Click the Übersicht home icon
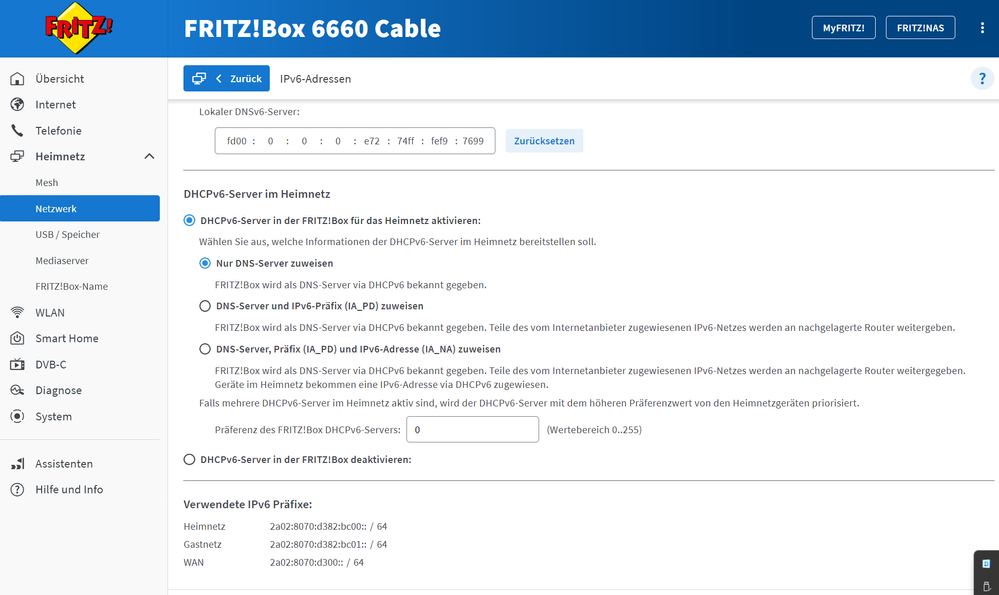 [x=17, y=79]
